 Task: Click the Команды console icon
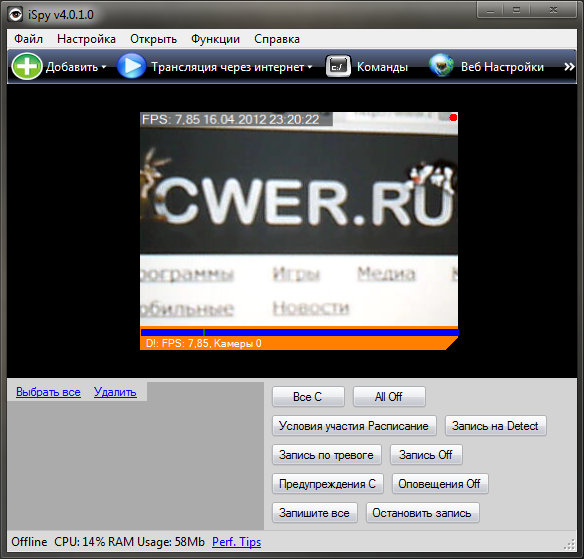(338, 66)
